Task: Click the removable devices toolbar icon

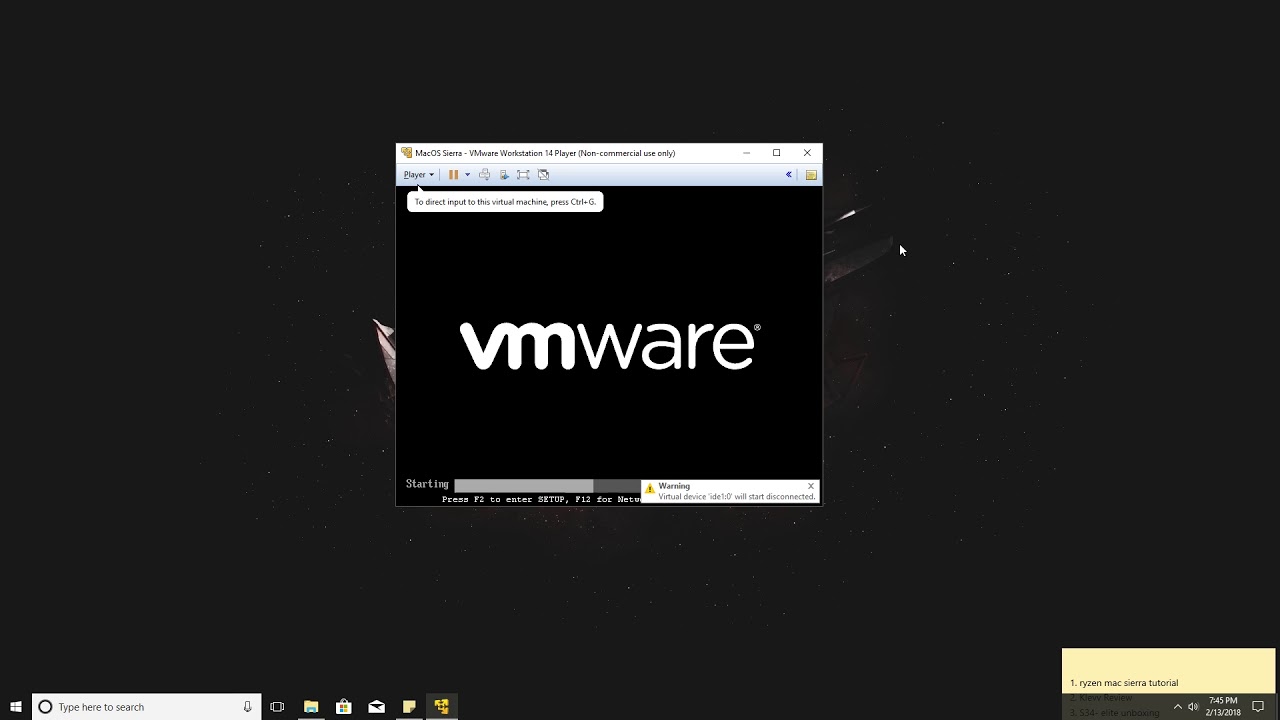Action: point(504,175)
